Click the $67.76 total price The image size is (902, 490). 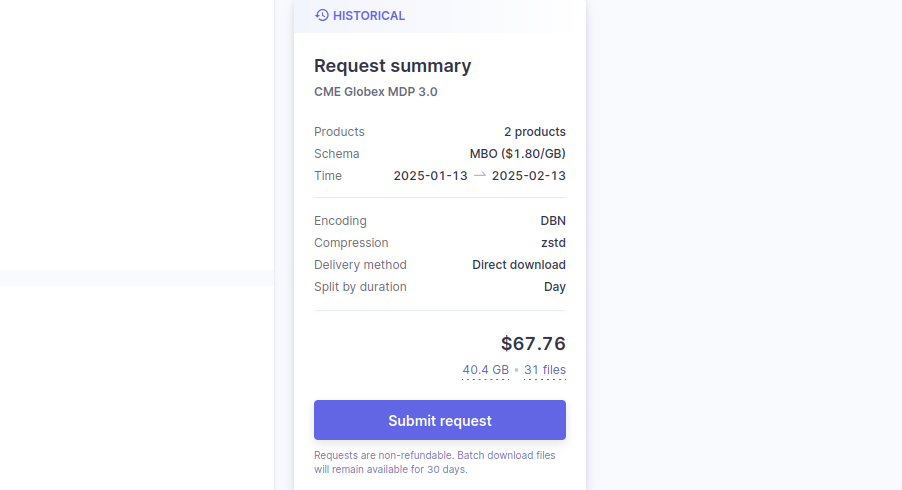tap(533, 344)
